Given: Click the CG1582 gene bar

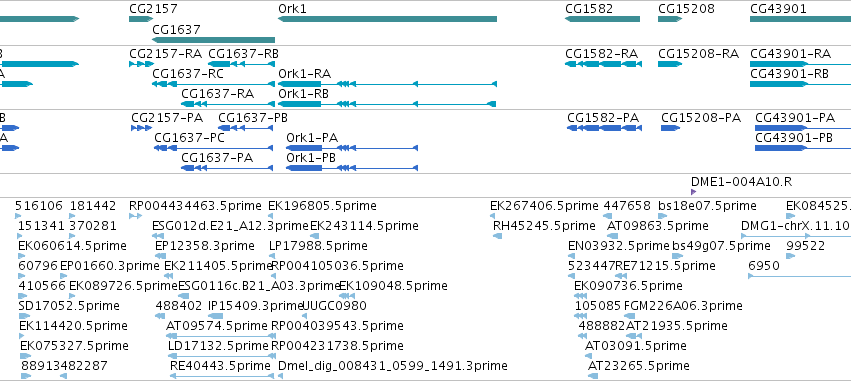Looking at the screenshot, I should pyautogui.click(x=602, y=19).
